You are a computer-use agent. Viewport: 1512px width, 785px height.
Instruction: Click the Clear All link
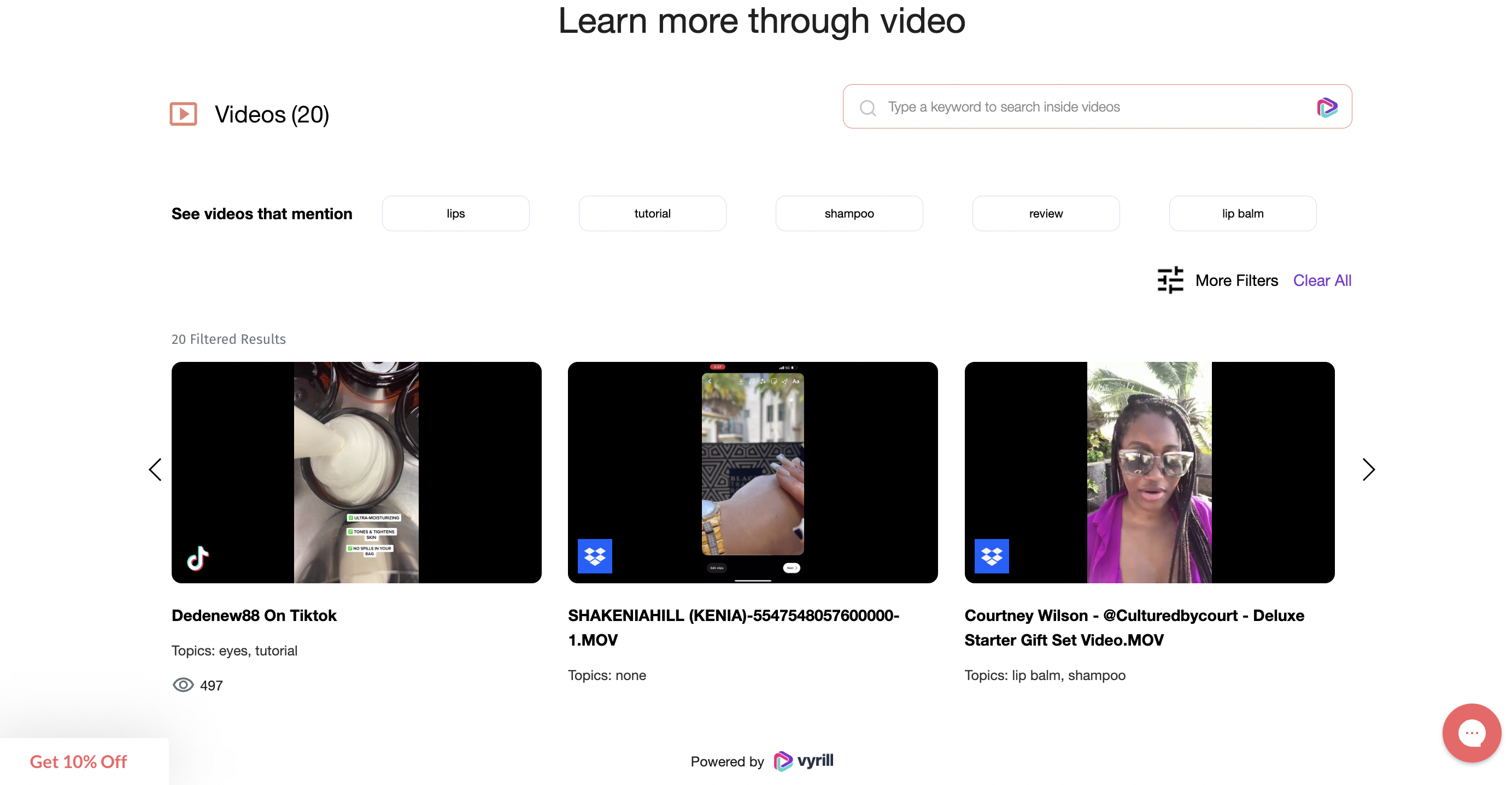tap(1322, 280)
